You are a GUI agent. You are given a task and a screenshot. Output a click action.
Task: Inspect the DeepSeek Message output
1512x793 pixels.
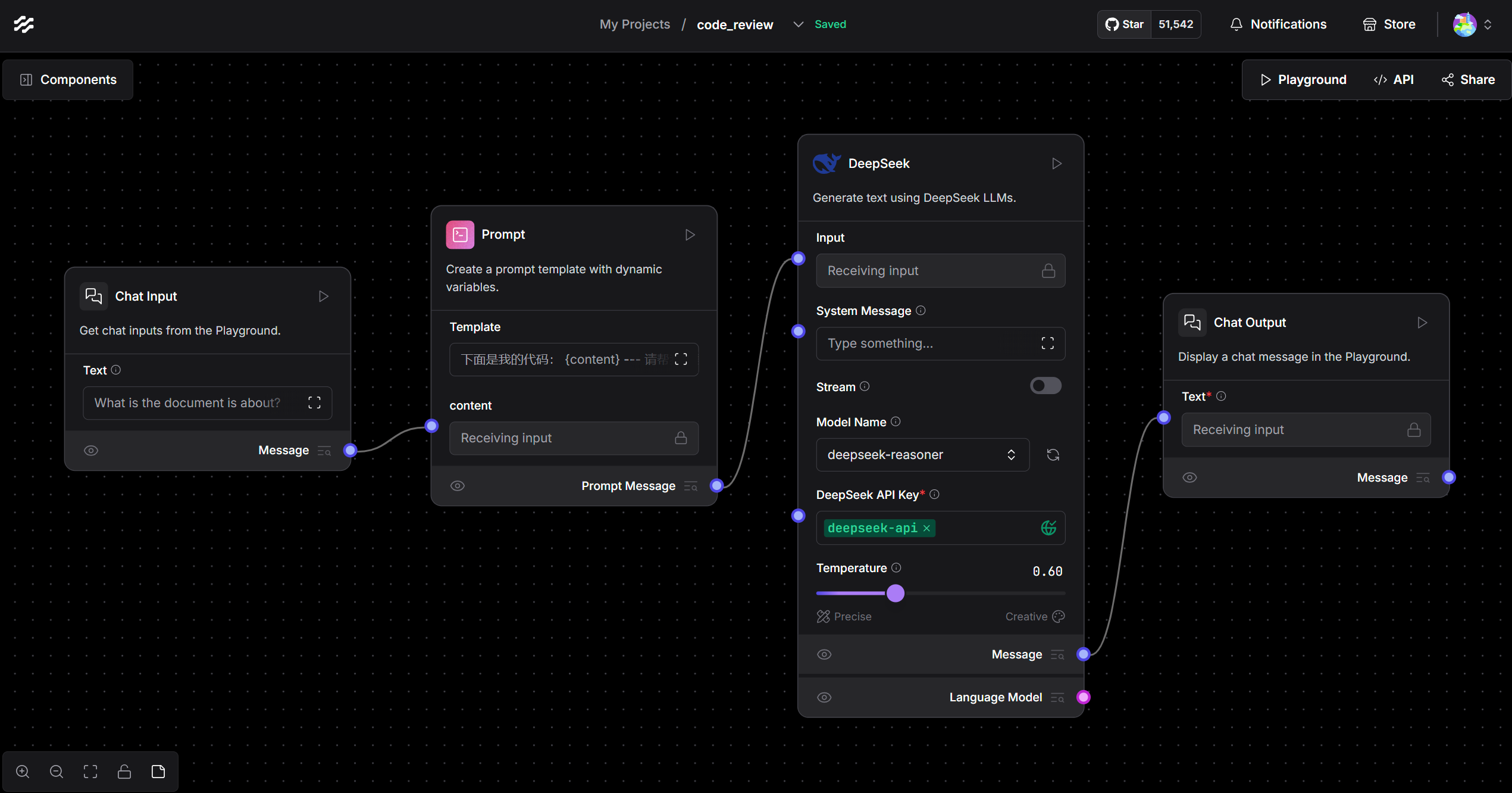pyautogui.click(x=1057, y=655)
